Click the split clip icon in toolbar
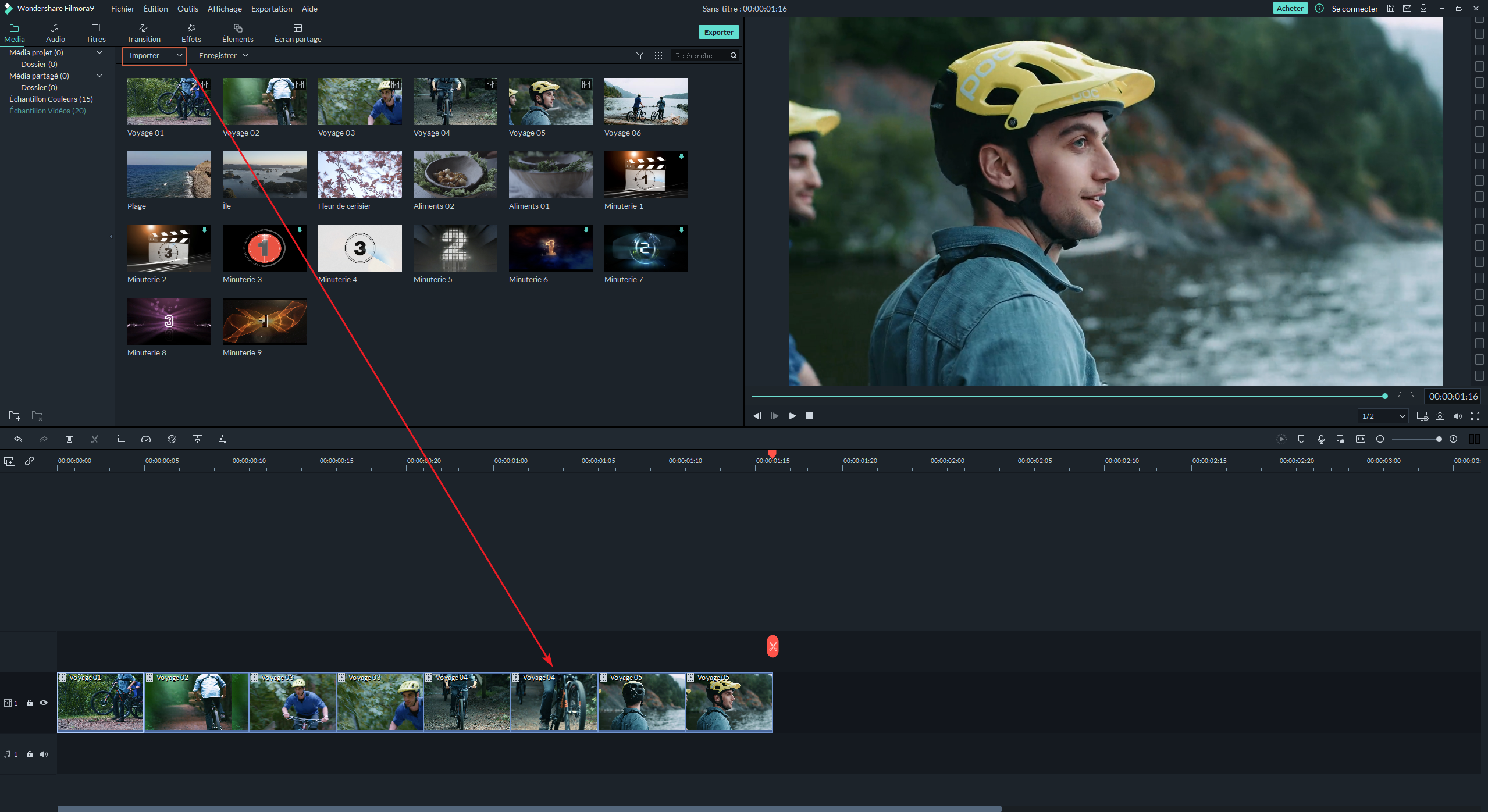The width and height of the screenshot is (1488, 812). click(94, 439)
